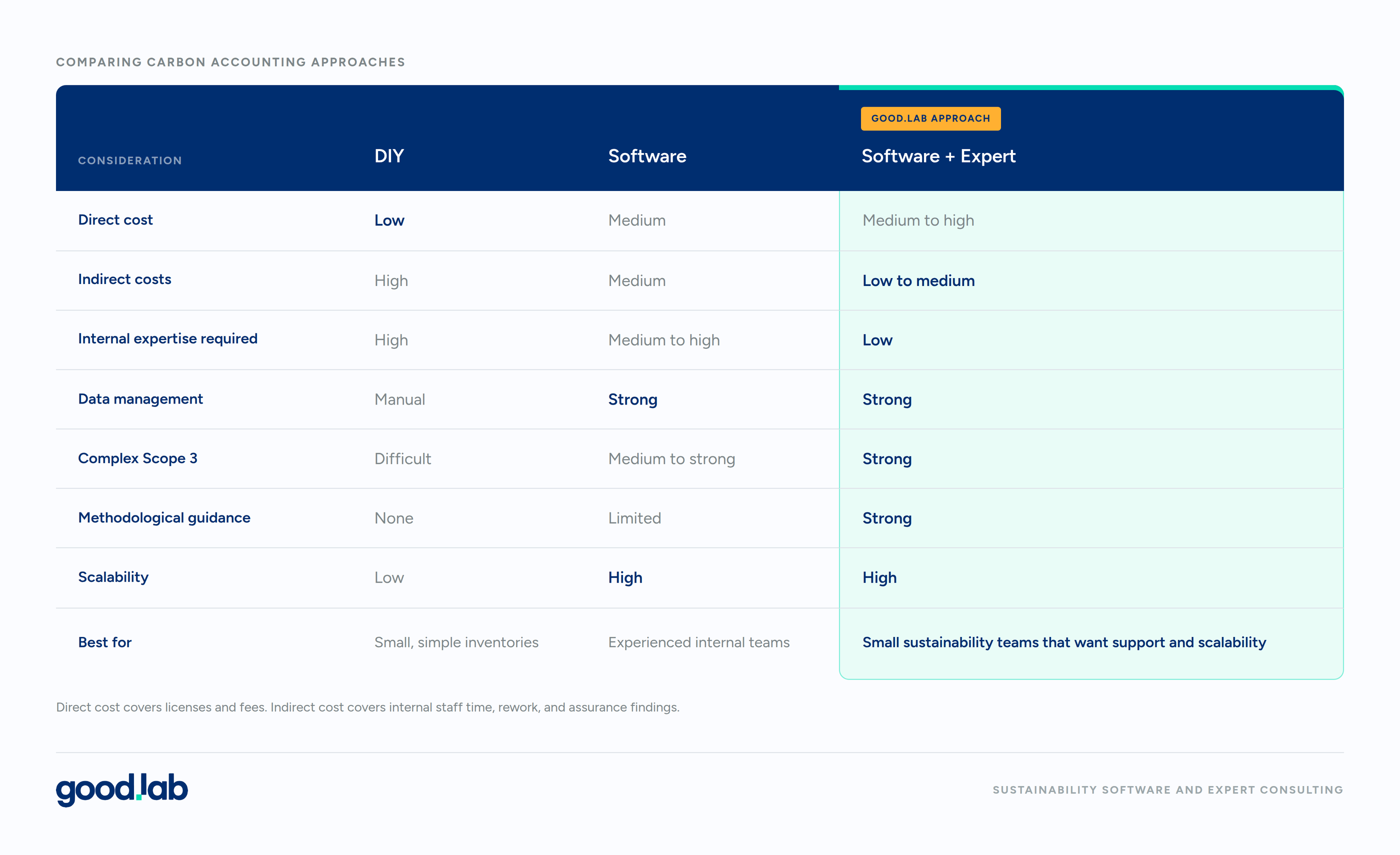The image size is (1400, 855).
Task: Click DIY's High indirect costs cell
Action: [x=391, y=280]
